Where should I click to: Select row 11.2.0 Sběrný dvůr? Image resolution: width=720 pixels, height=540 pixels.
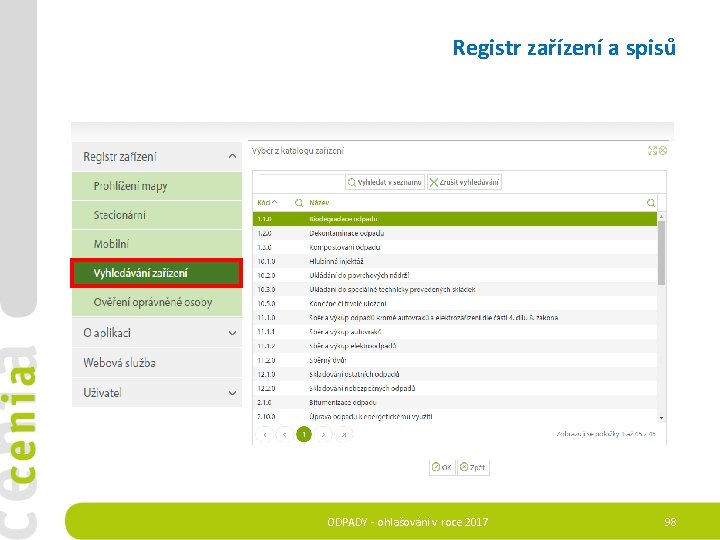455,360
